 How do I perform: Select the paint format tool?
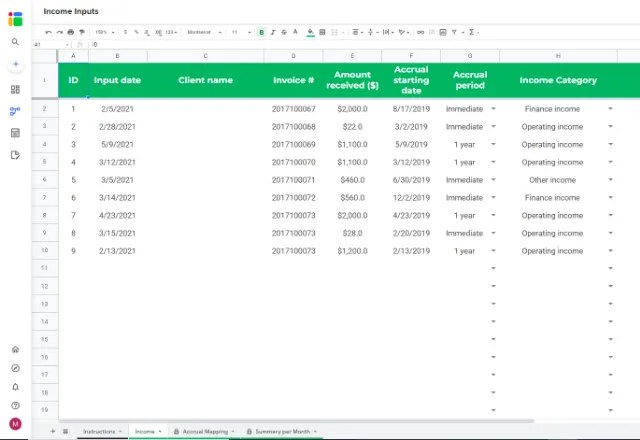point(82,32)
